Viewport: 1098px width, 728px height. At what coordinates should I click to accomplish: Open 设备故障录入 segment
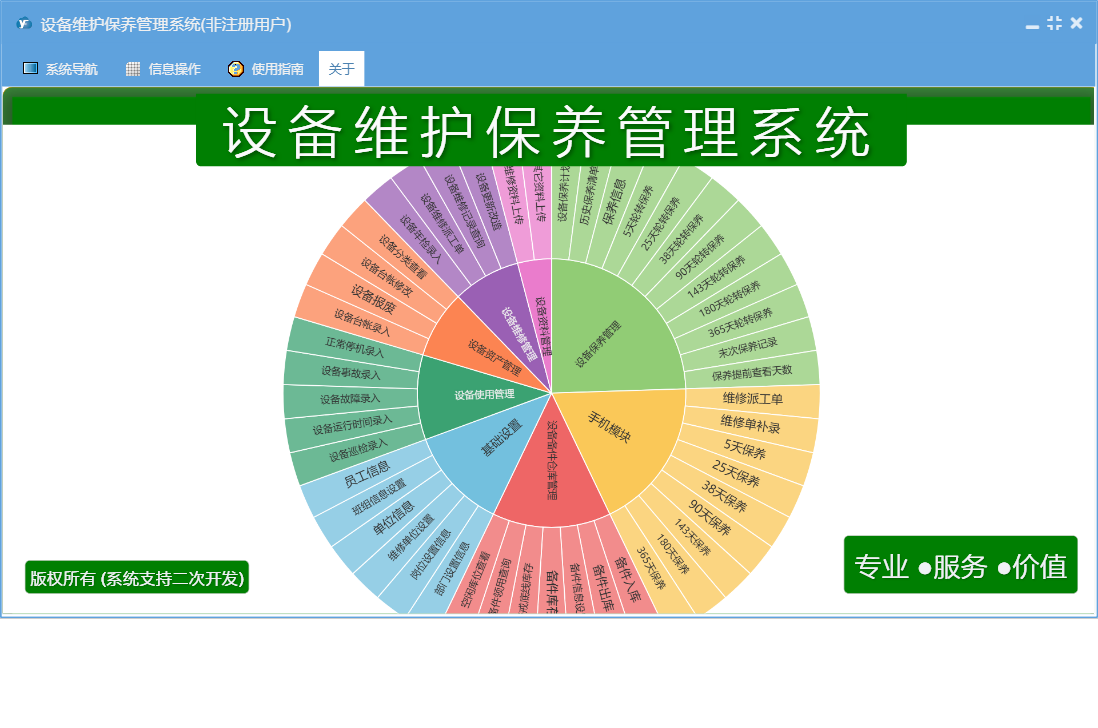(350, 399)
